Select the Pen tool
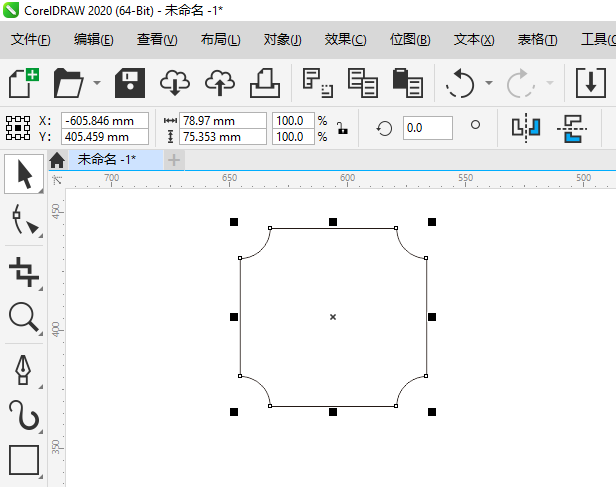The width and height of the screenshot is (616, 487). 23,369
